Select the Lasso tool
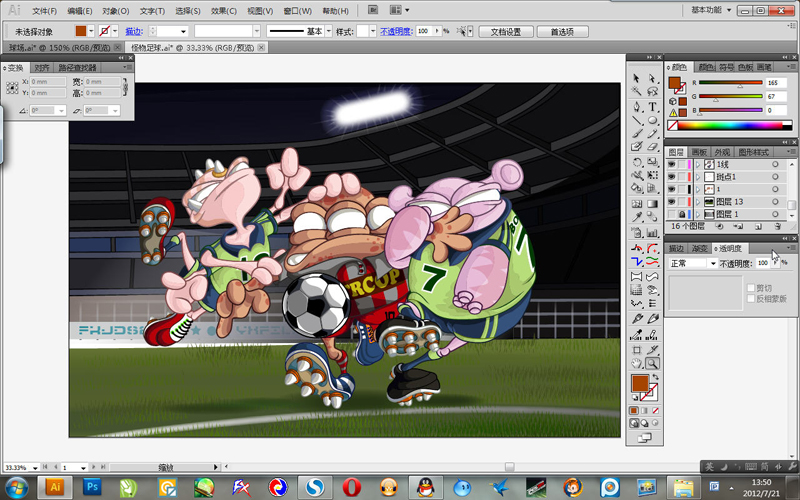The width and height of the screenshot is (800, 500). click(x=652, y=91)
